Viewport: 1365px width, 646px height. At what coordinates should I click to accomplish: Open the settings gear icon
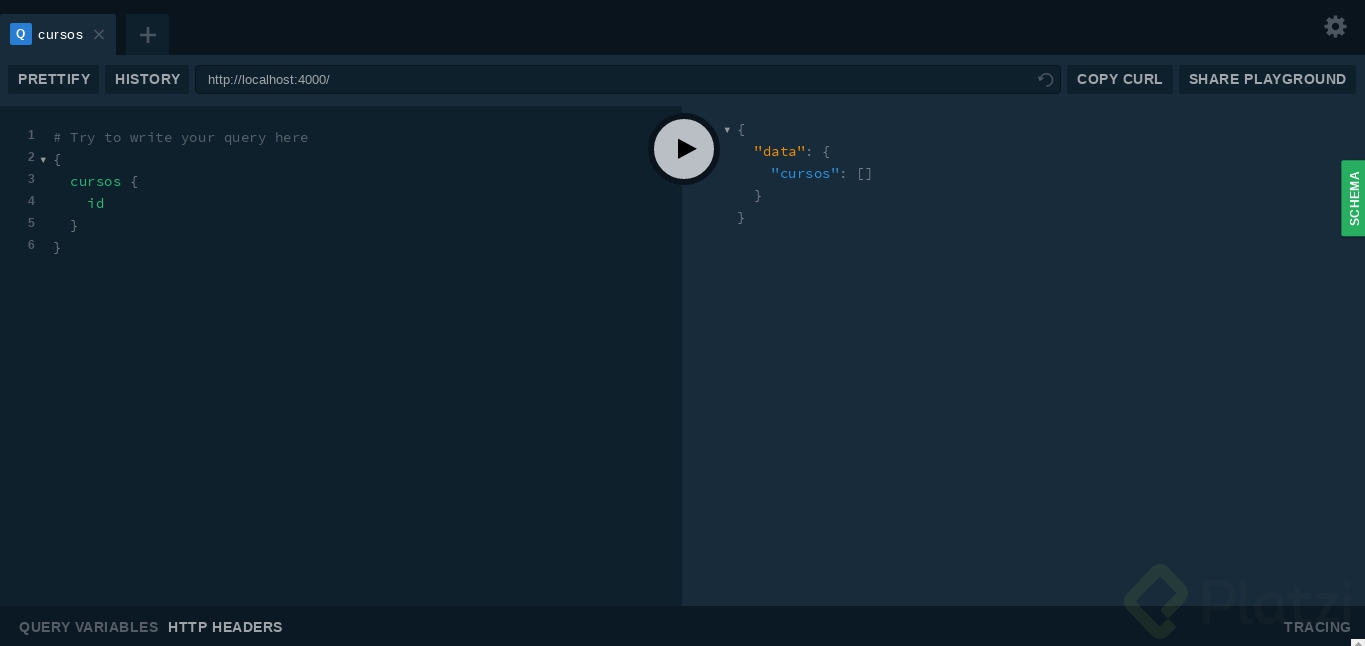tap(1335, 27)
